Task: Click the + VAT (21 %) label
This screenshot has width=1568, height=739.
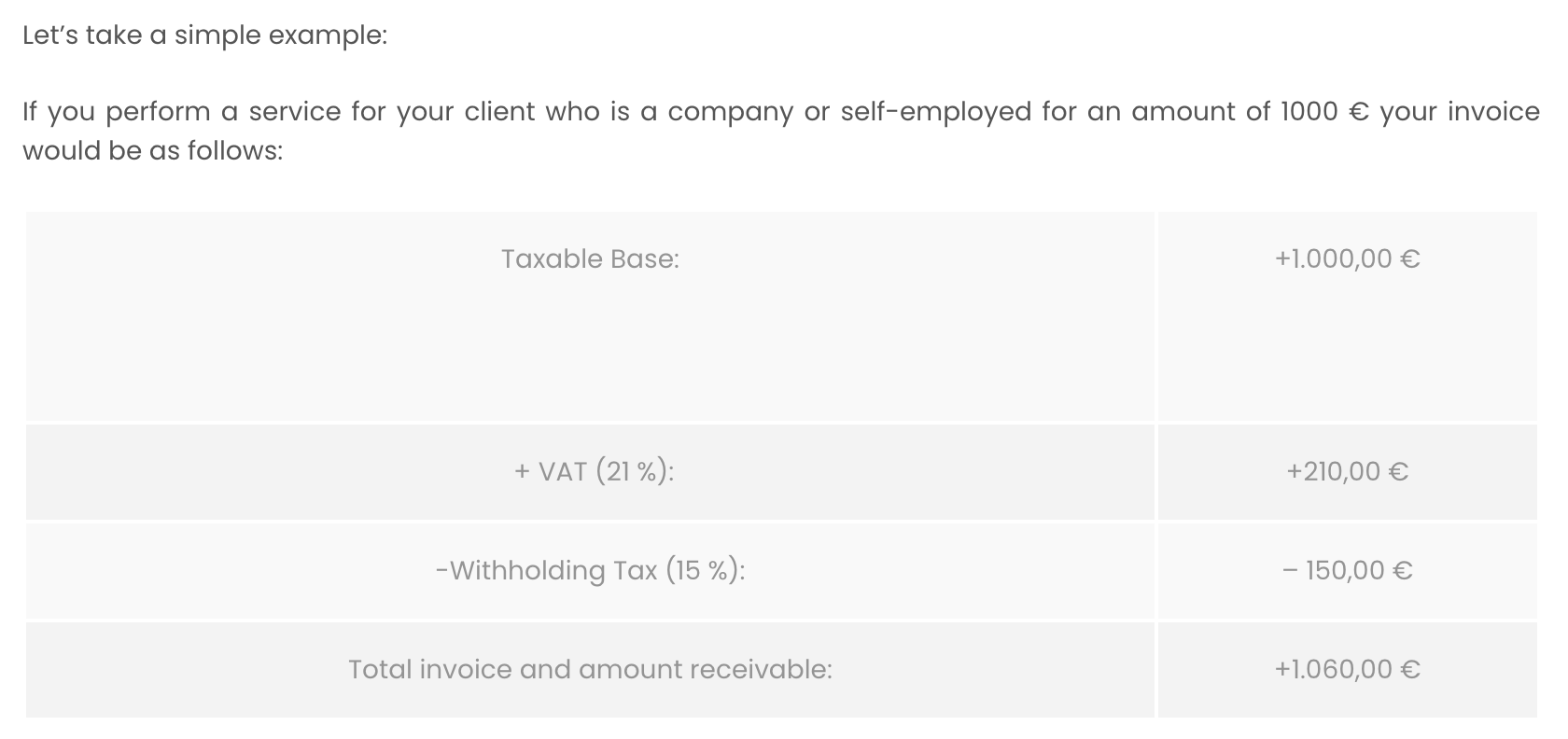Action: 594,471
